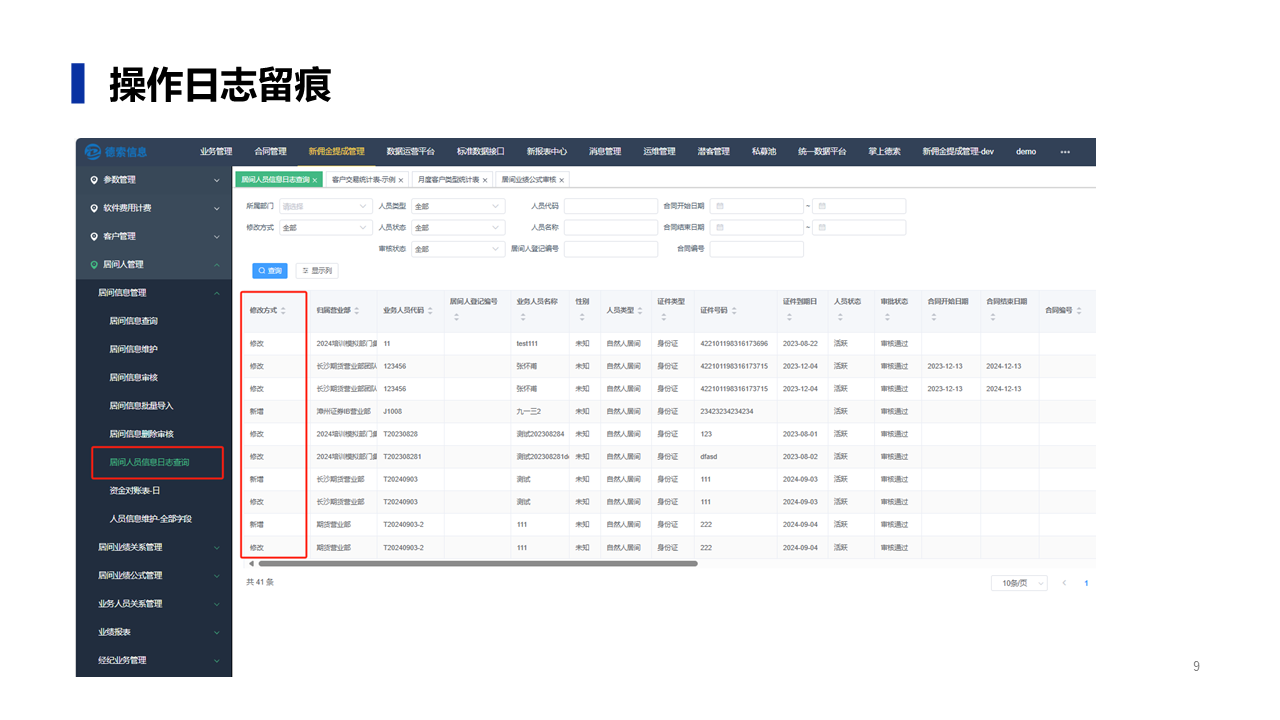The width and height of the screenshot is (1280, 720).
Task: Open the 修改方式 filter dropdown
Action: click(325, 227)
